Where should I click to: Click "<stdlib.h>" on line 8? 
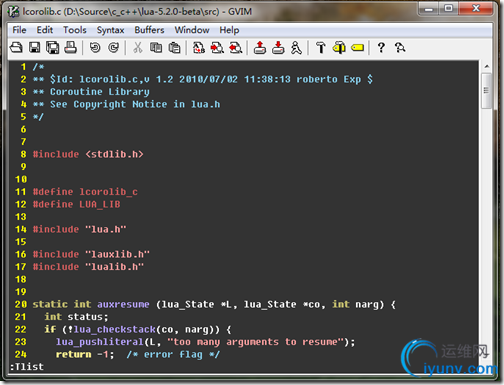114,154
